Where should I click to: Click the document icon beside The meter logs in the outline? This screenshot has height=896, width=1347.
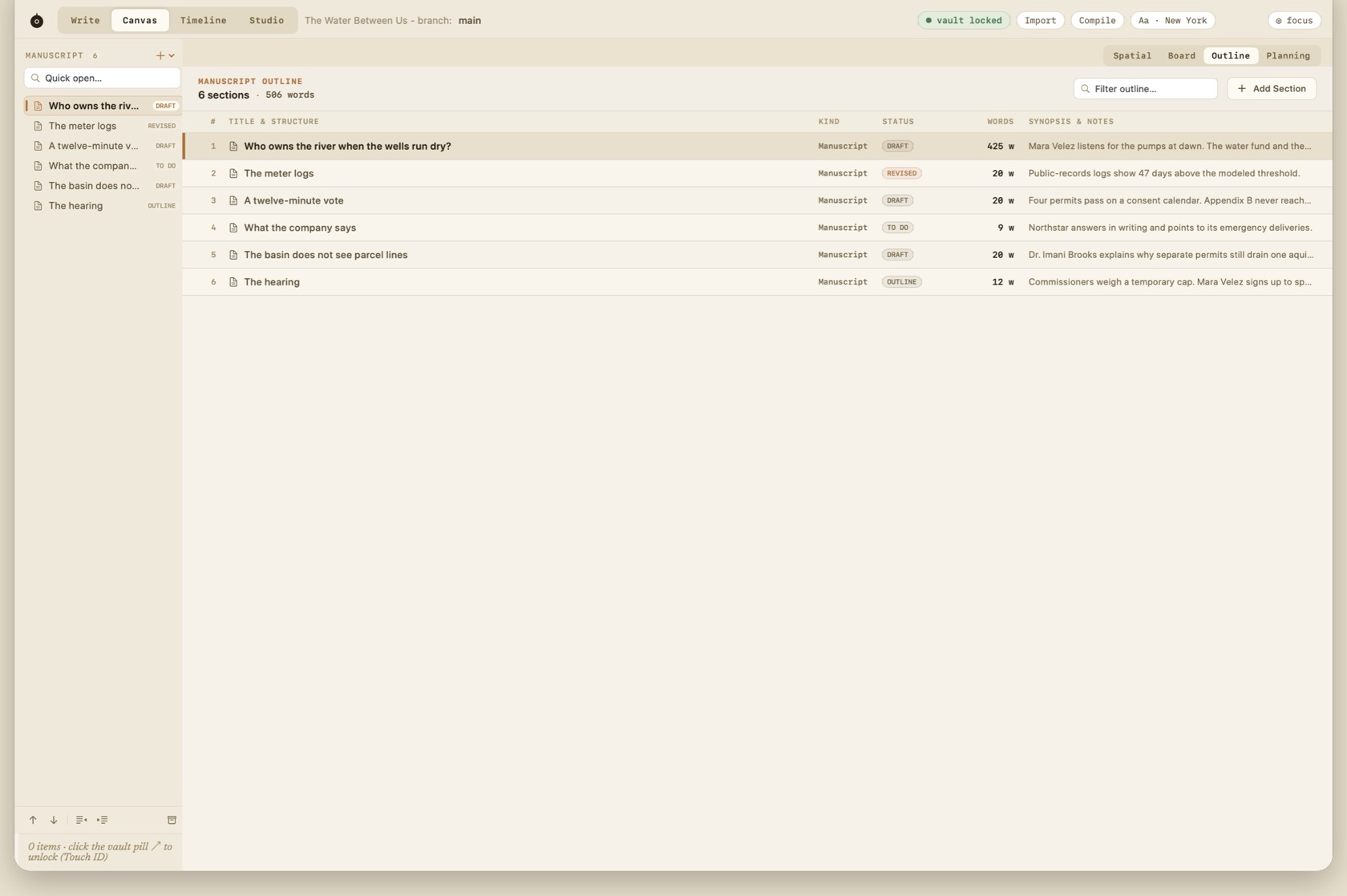coord(233,173)
